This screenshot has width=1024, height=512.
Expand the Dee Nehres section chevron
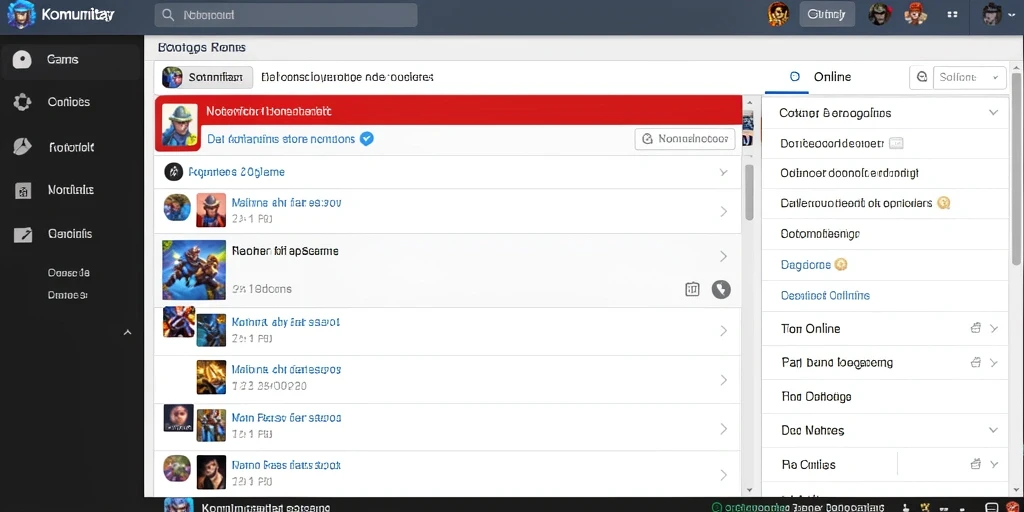point(993,430)
